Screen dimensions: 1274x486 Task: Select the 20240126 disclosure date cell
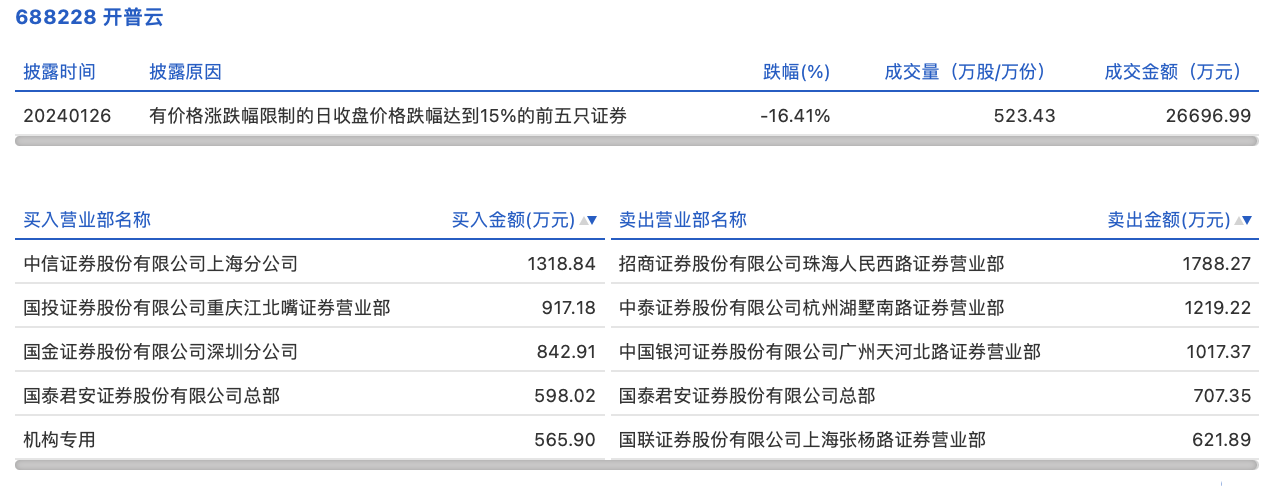click(67, 116)
